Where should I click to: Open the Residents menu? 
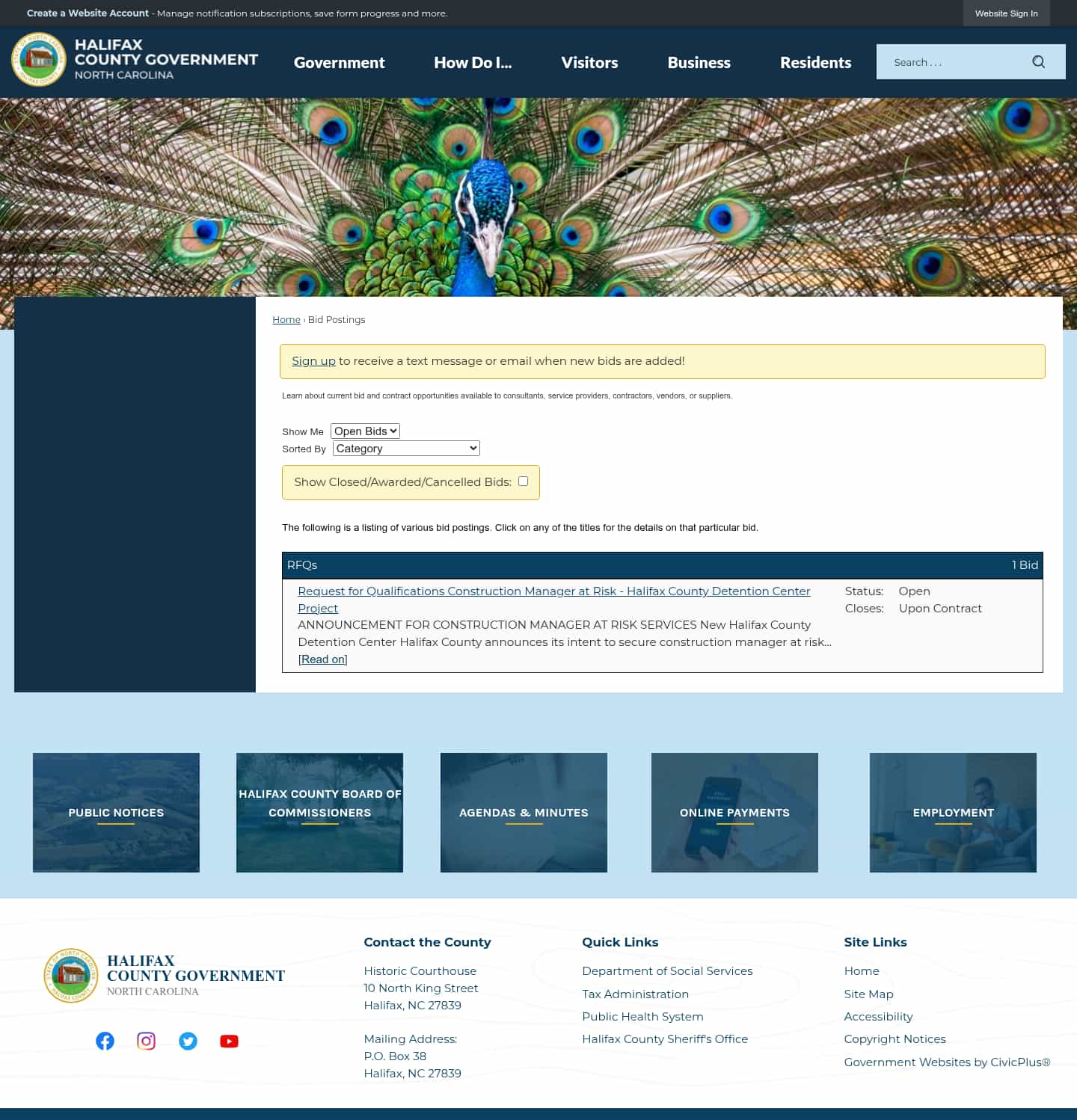click(x=815, y=63)
